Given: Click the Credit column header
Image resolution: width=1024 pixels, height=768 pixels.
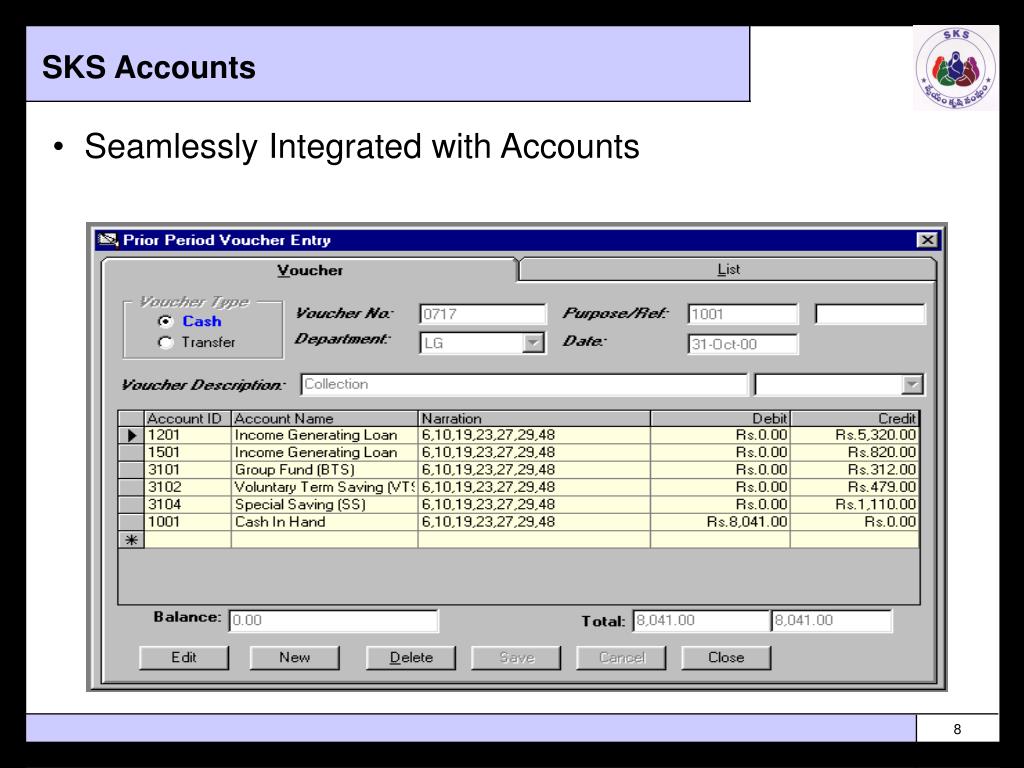Looking at the screenshot, I should click(x=855, y=419).
